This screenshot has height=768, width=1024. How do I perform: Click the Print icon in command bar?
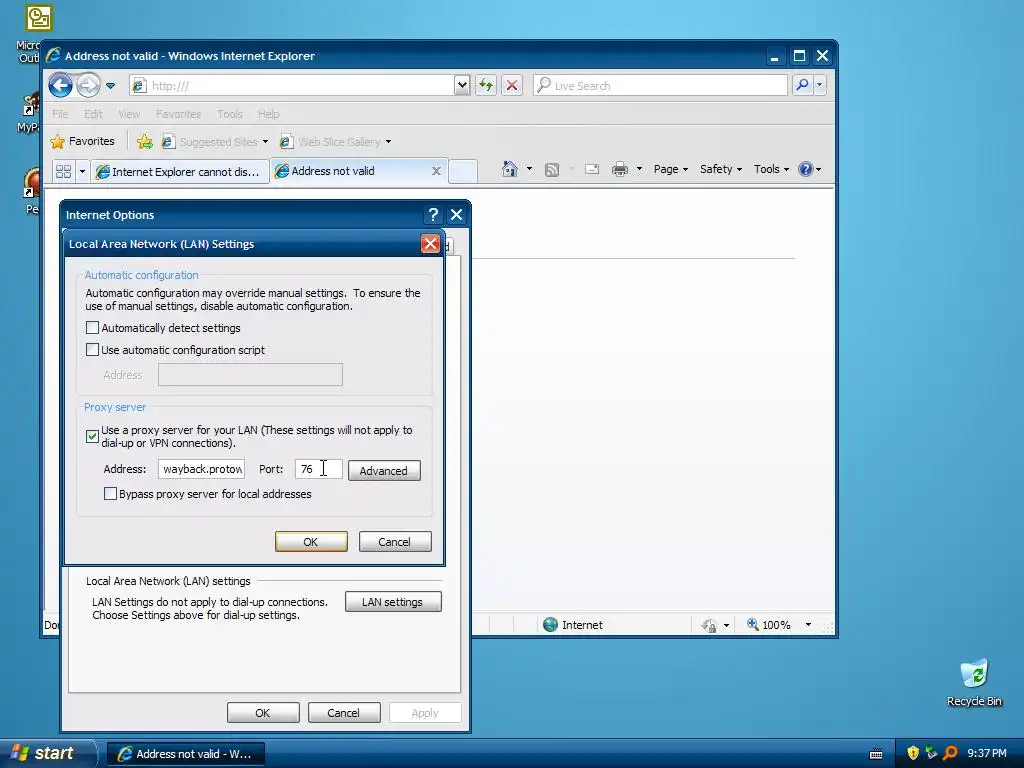coord(620,170)
